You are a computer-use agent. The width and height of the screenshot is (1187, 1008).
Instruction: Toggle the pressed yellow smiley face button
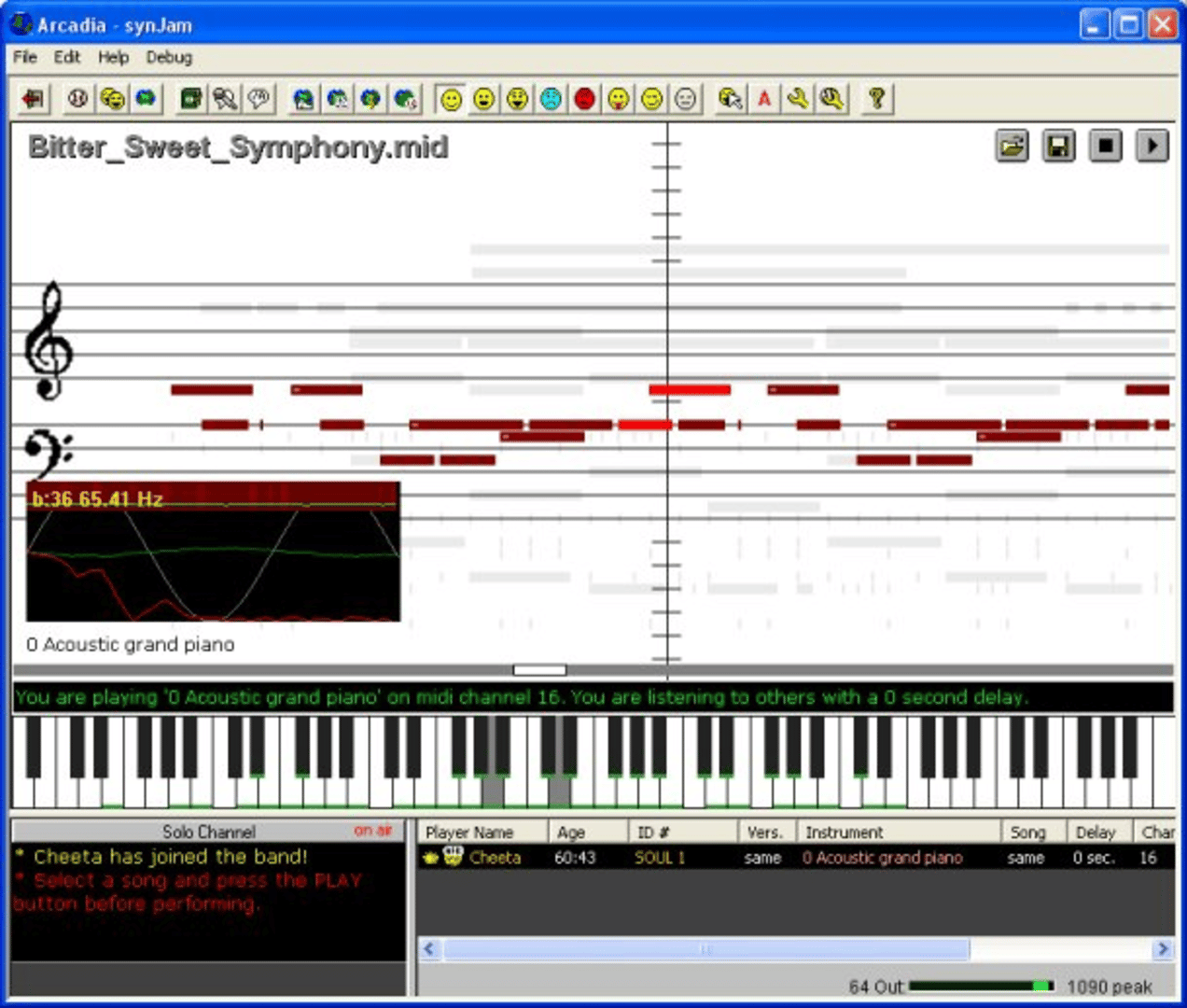tap(451, 98)
